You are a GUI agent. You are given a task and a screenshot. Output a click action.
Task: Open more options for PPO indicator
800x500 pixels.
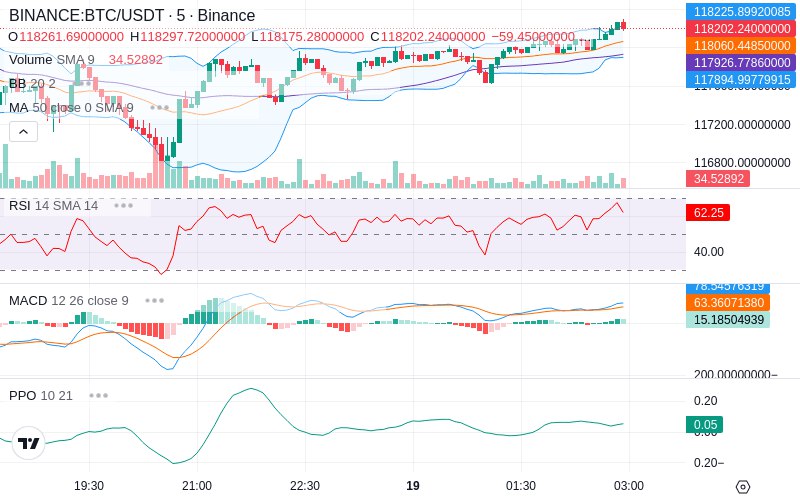(98, 395)
